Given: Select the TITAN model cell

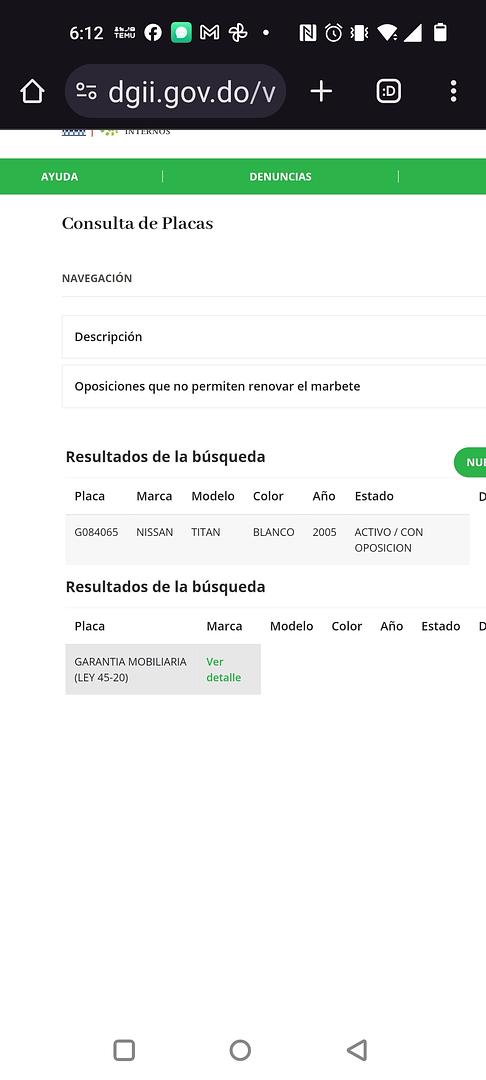Looking at the screenshot, I should click(x=206, y=532).
